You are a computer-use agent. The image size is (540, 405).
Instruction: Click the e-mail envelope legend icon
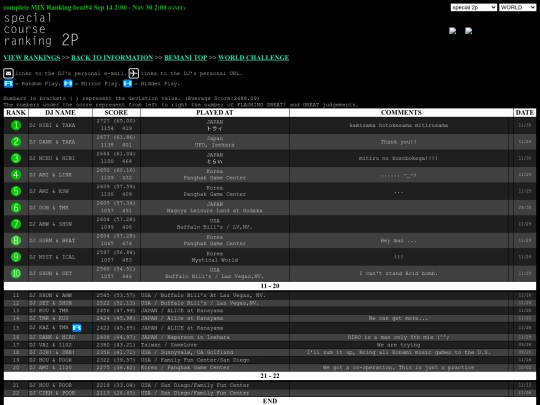click(9, 73)
